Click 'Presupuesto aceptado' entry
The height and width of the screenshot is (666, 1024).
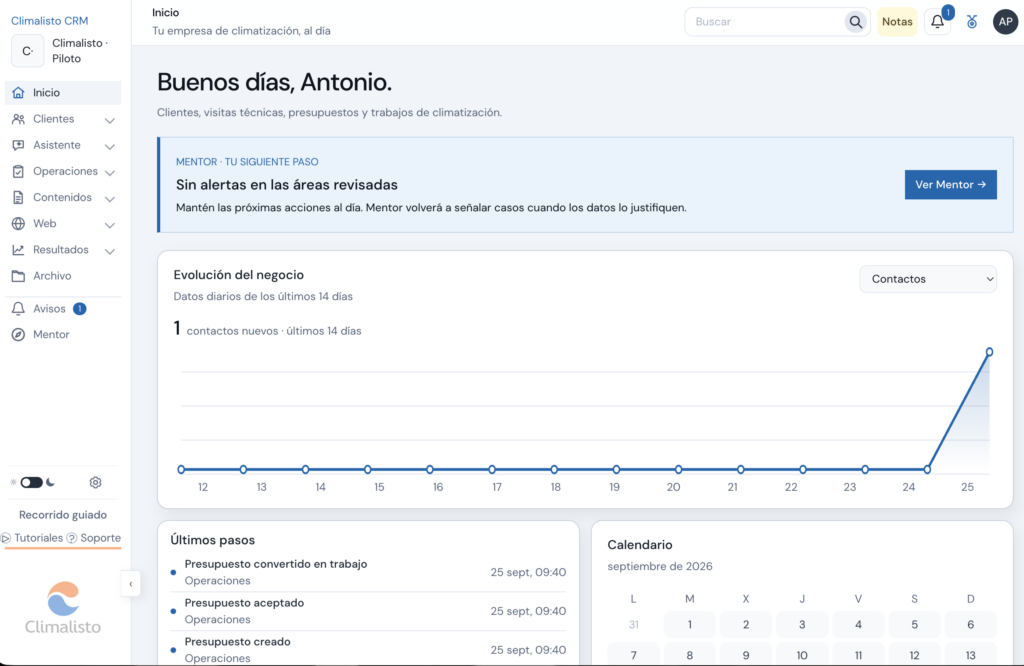368,611
